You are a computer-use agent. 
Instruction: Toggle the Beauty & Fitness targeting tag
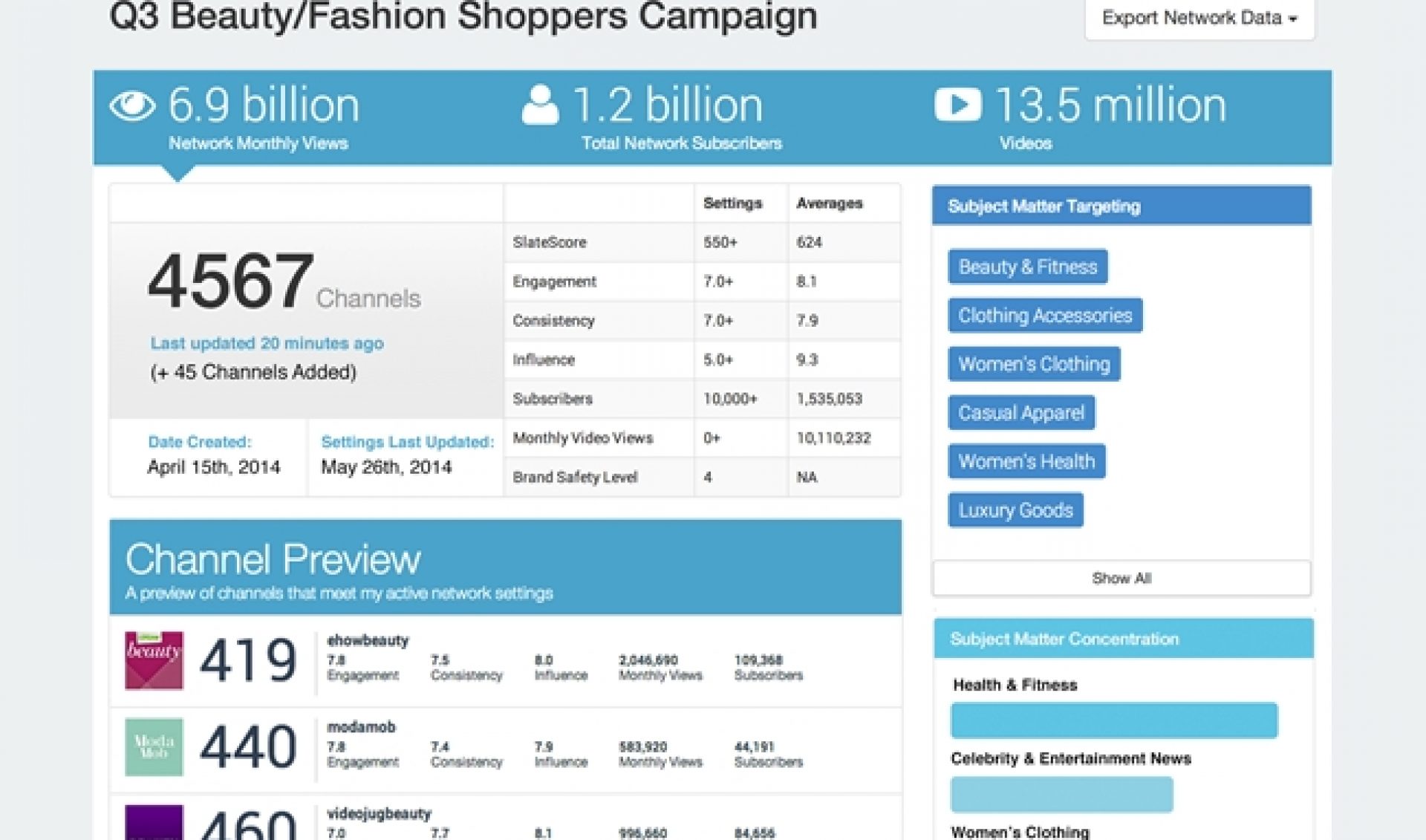click(x=1027, y=267)
